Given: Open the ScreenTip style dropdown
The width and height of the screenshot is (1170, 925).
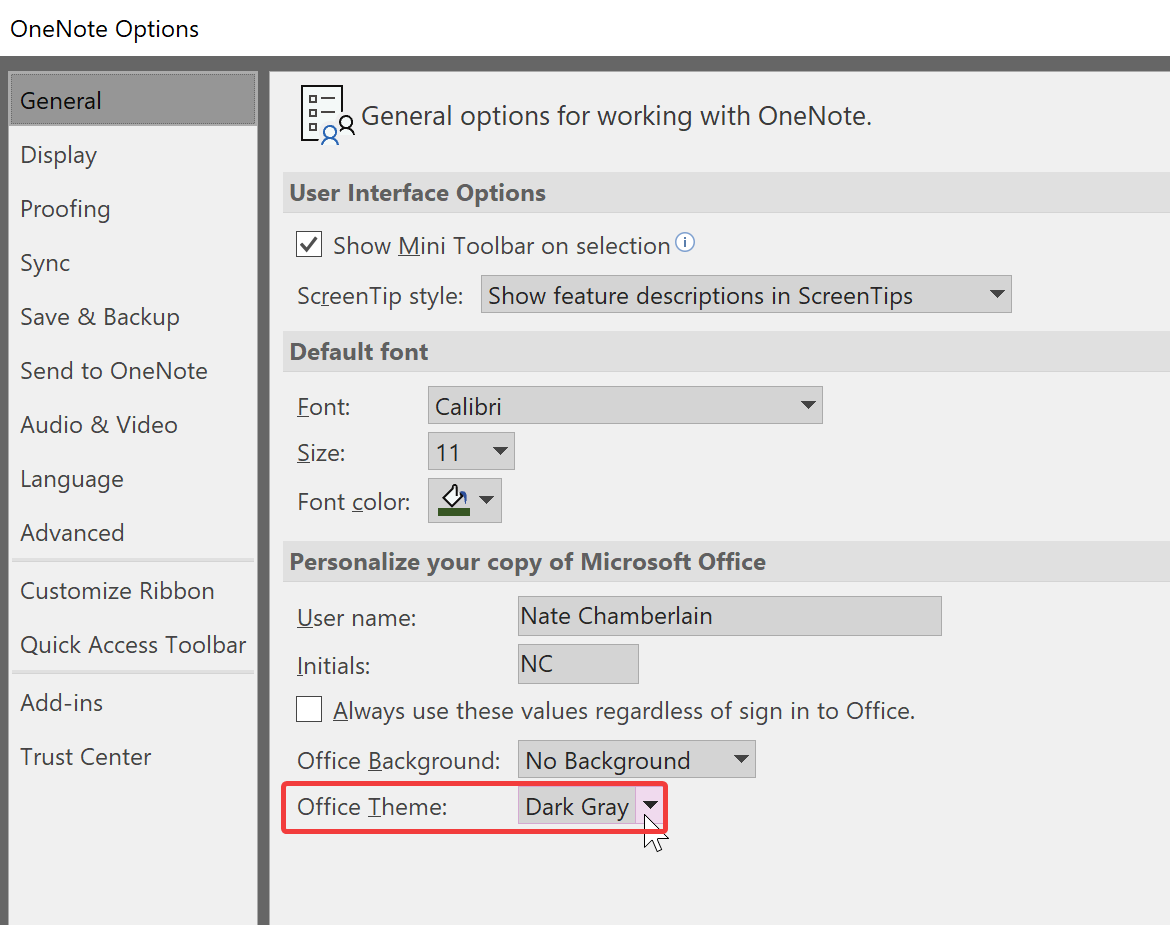Looking at the screenshot, I should [x=746, y=295].
